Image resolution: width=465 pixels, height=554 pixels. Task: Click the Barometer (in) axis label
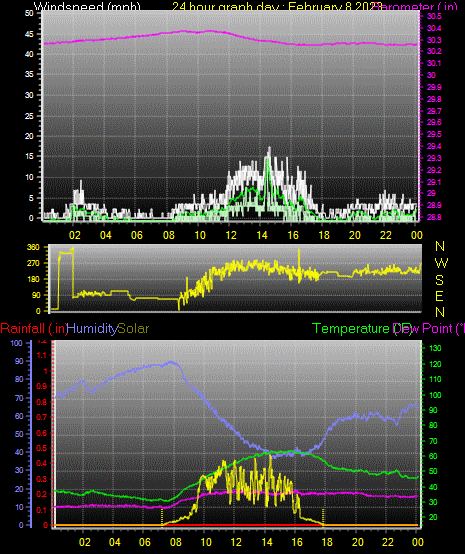coord(415,6)
